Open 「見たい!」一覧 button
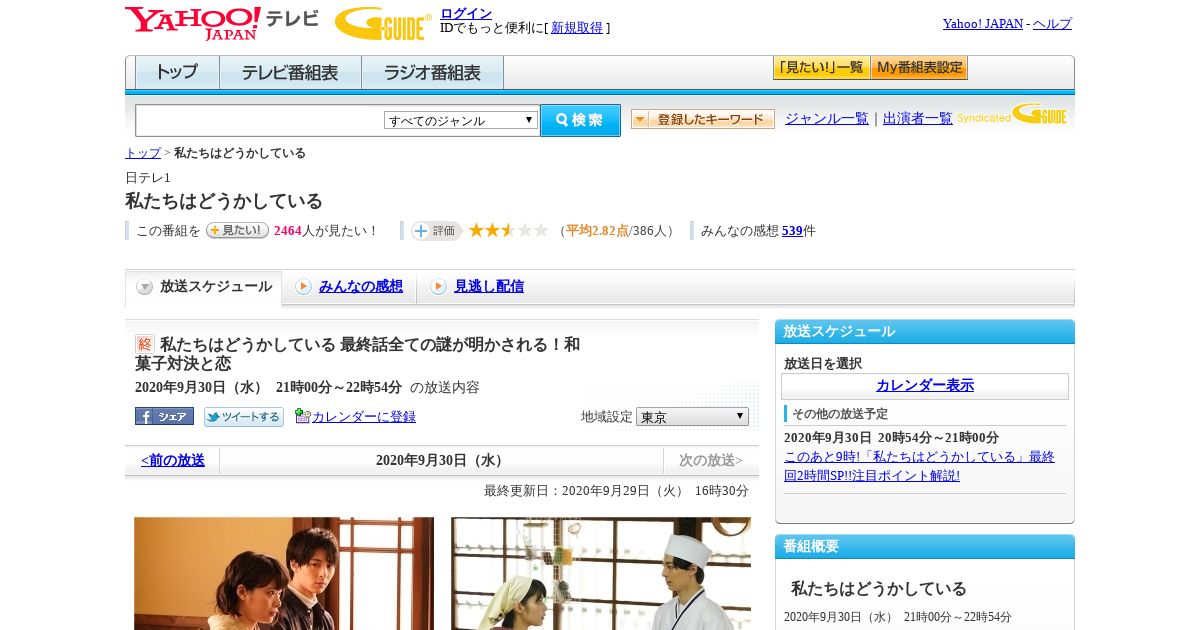The width and height of the screenshot is (1200, 630). (821, 68)
